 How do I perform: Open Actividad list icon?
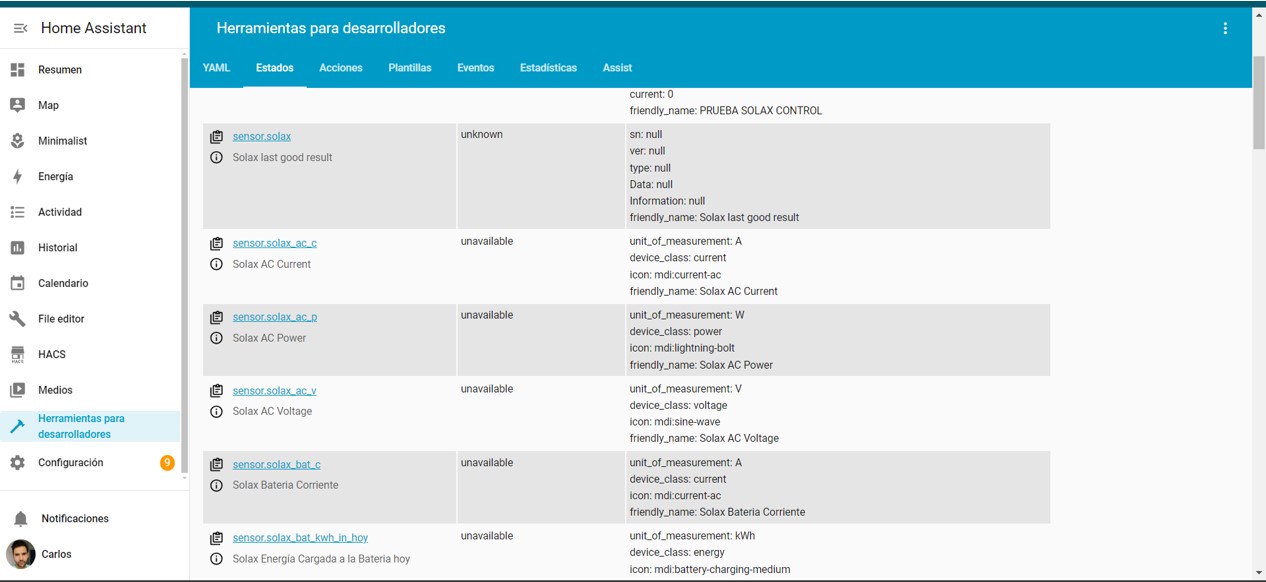coord(17,212)
